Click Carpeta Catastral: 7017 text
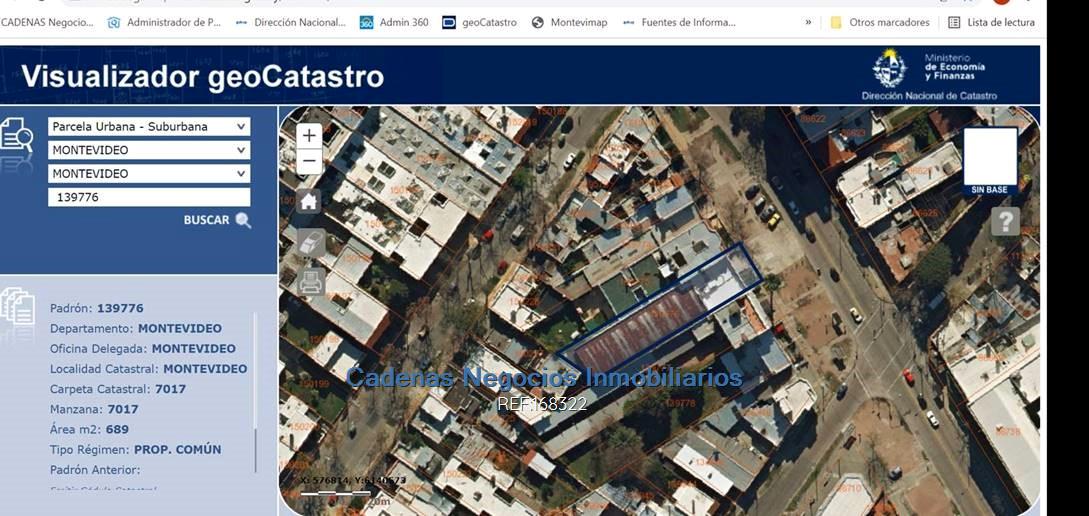 tap(118, 389)
